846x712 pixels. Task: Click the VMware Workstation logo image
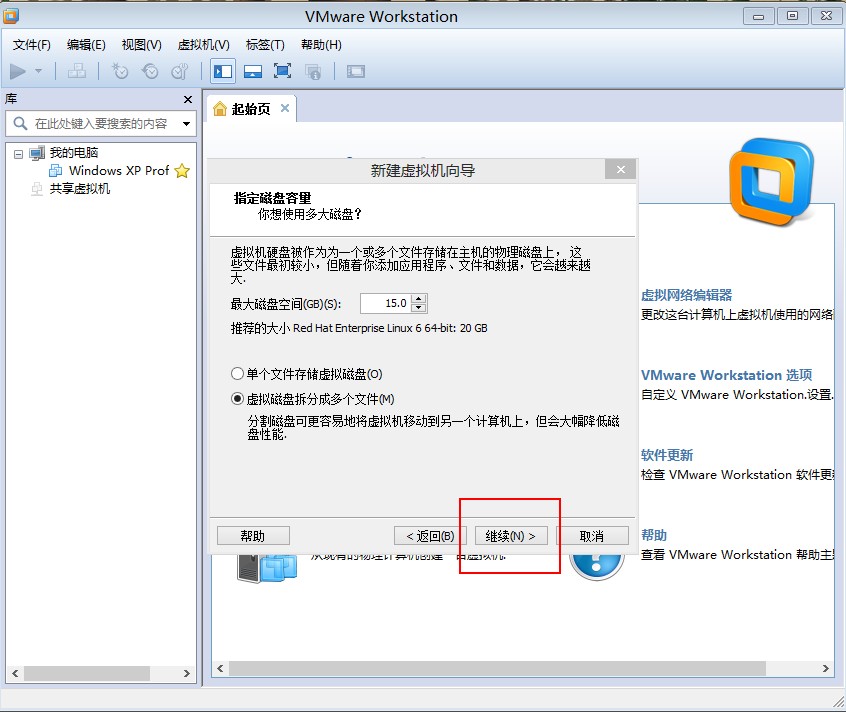point(772,181)
